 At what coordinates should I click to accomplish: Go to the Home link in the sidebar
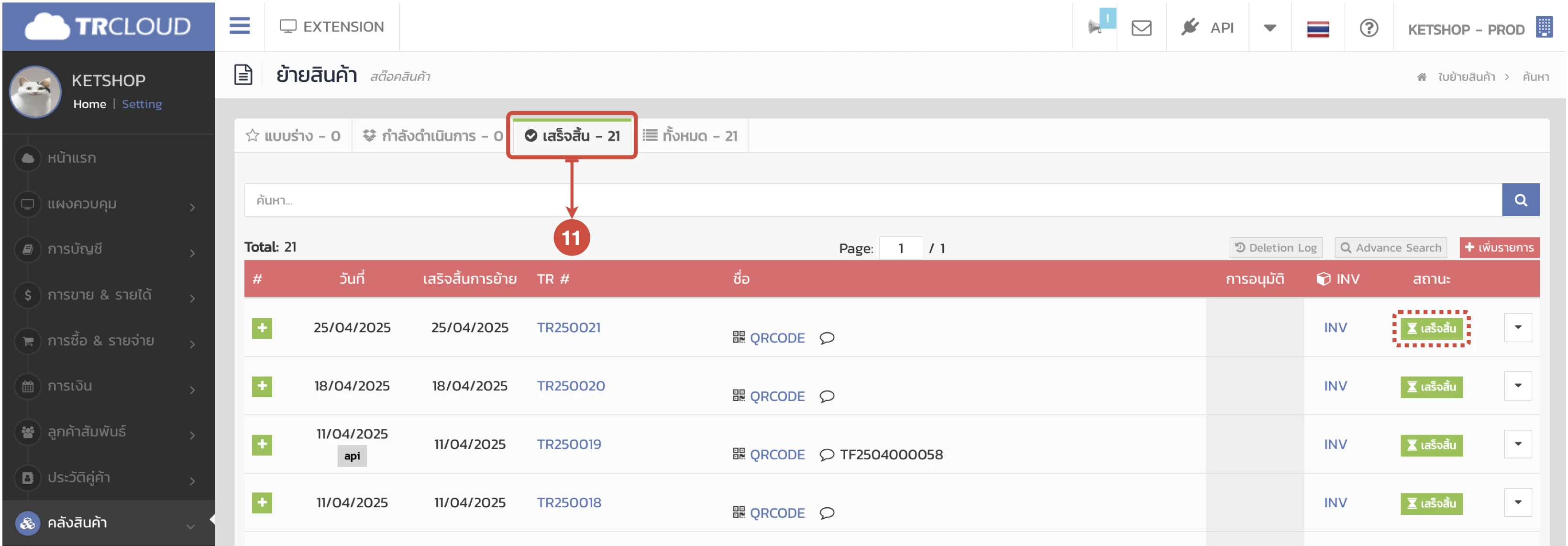(89, 104)
